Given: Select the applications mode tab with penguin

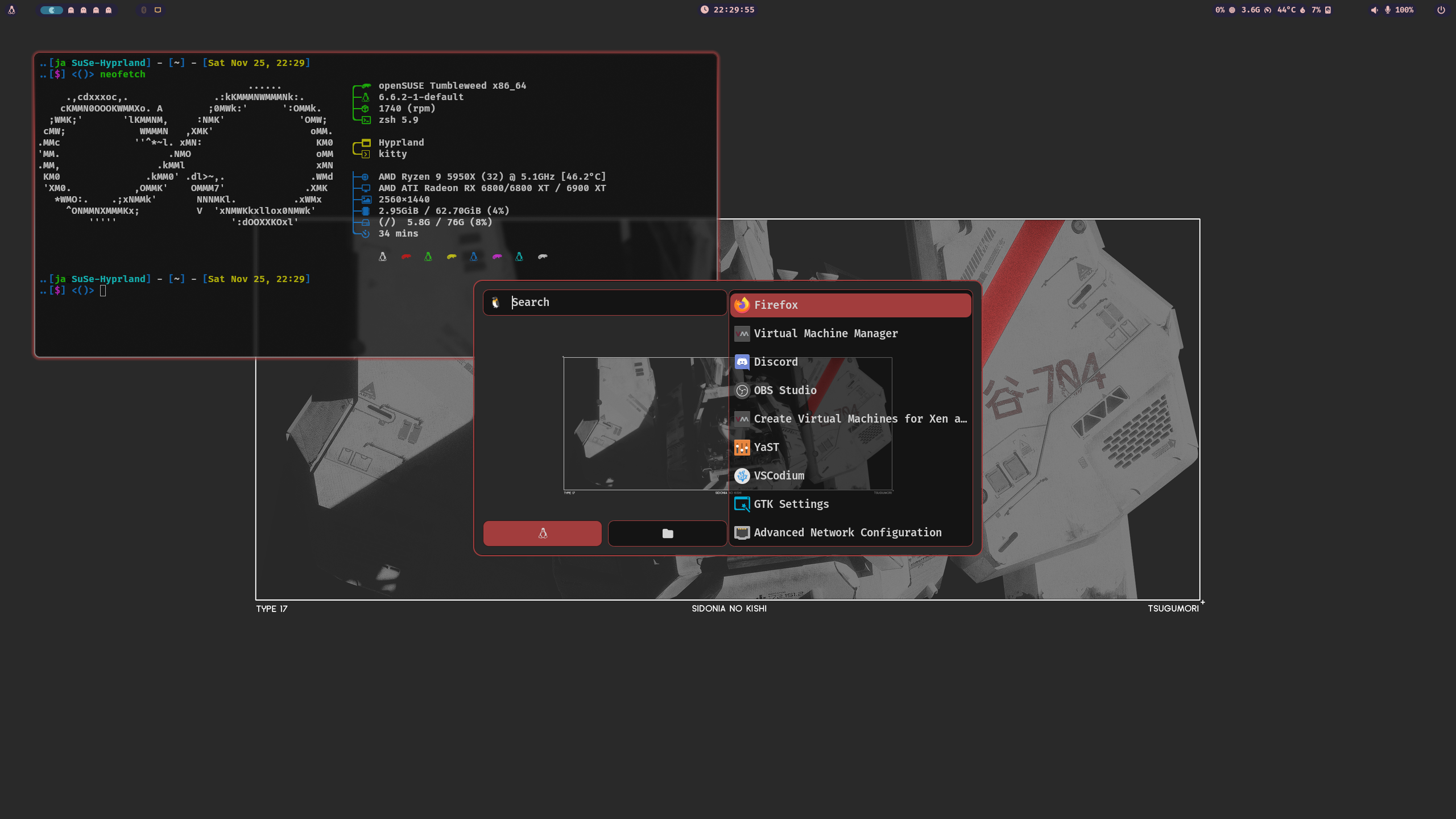Looking at the screenshot, I should coord(542,533).
